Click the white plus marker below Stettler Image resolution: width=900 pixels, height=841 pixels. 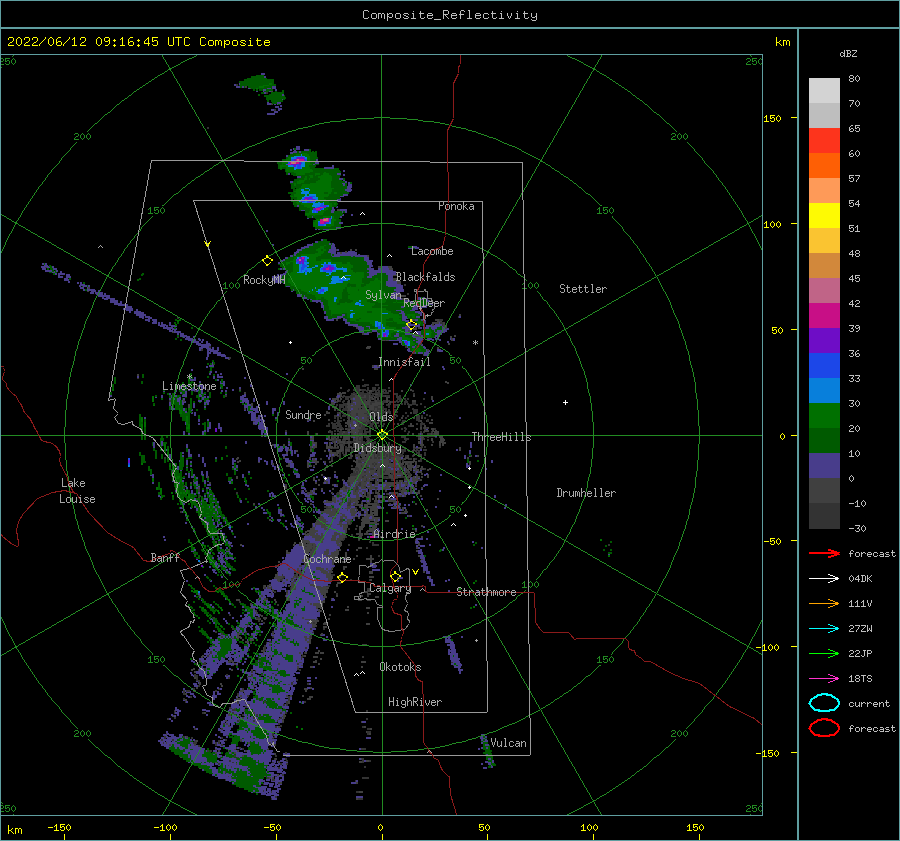565,402
